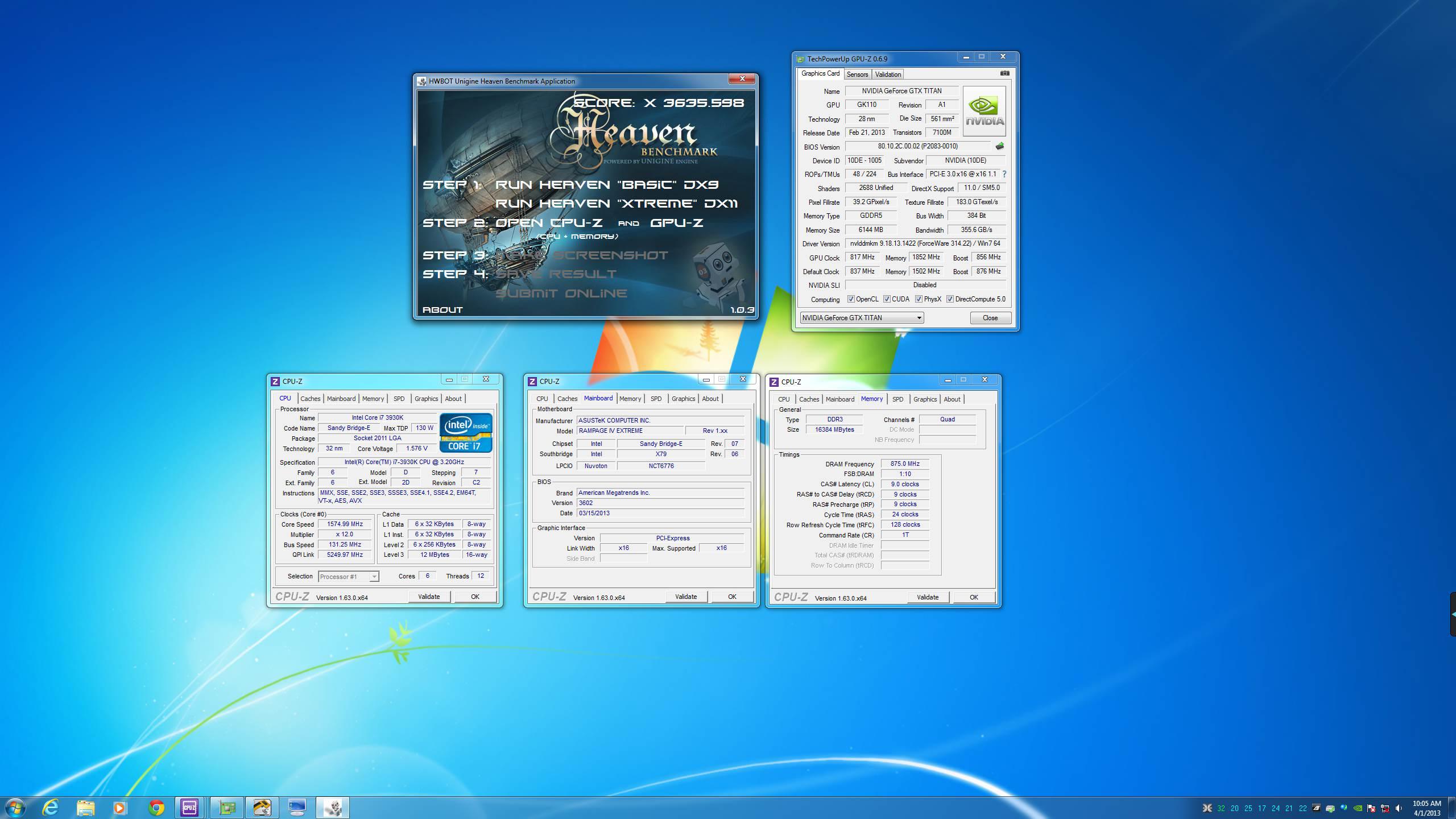Click Open CPU-Z in HWBOT step 2
Viewport: 1456px width, 819px height.
click(549, 223)
